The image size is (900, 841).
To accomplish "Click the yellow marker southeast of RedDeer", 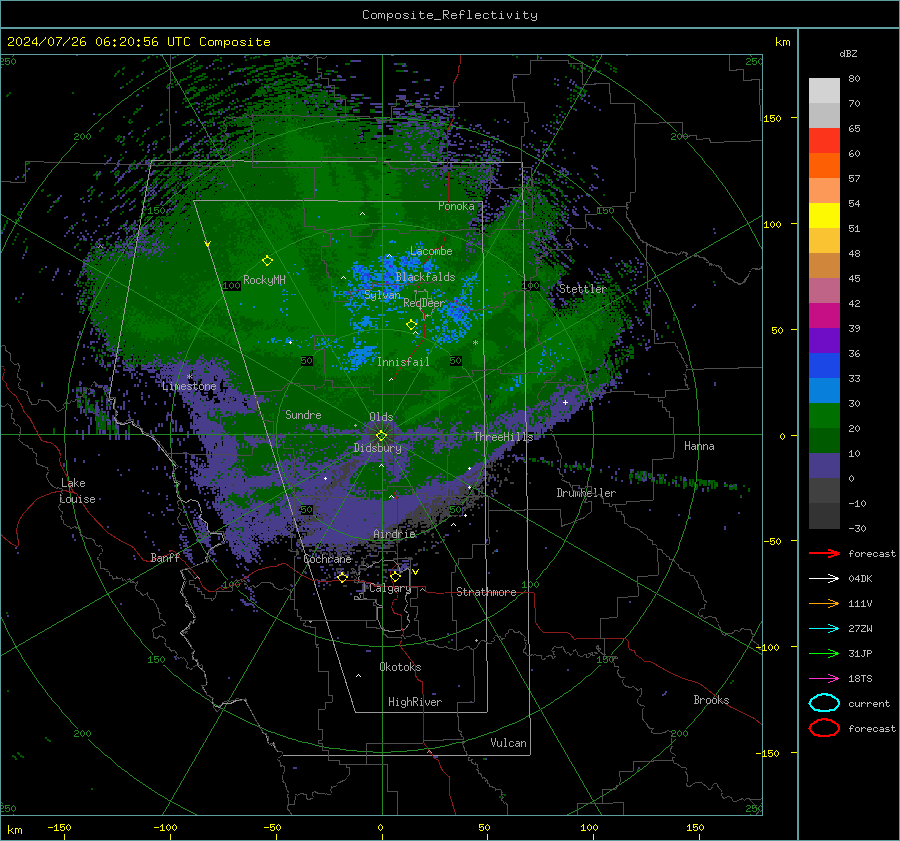I will click(412, 325).
